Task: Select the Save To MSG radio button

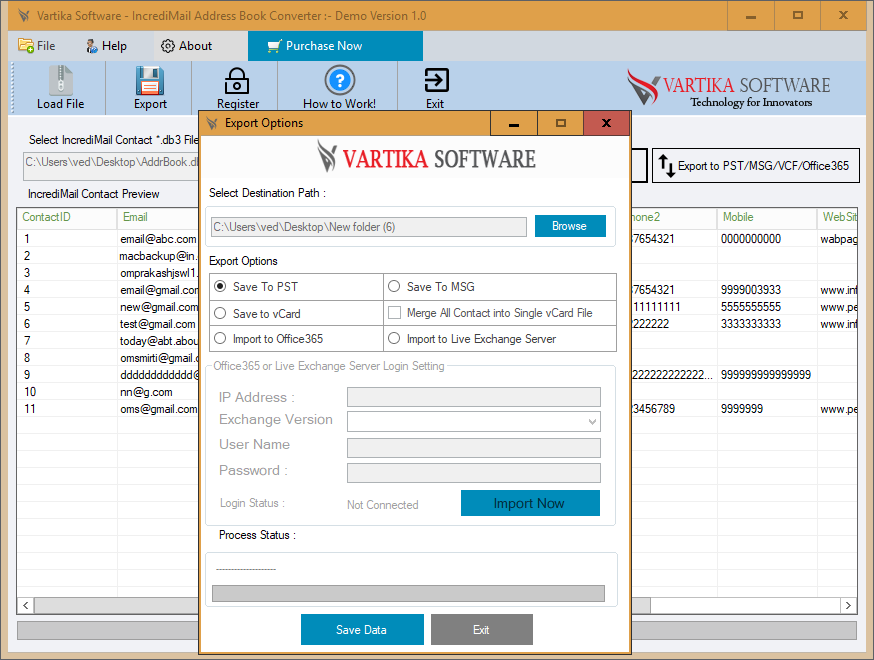Action: 394,287
